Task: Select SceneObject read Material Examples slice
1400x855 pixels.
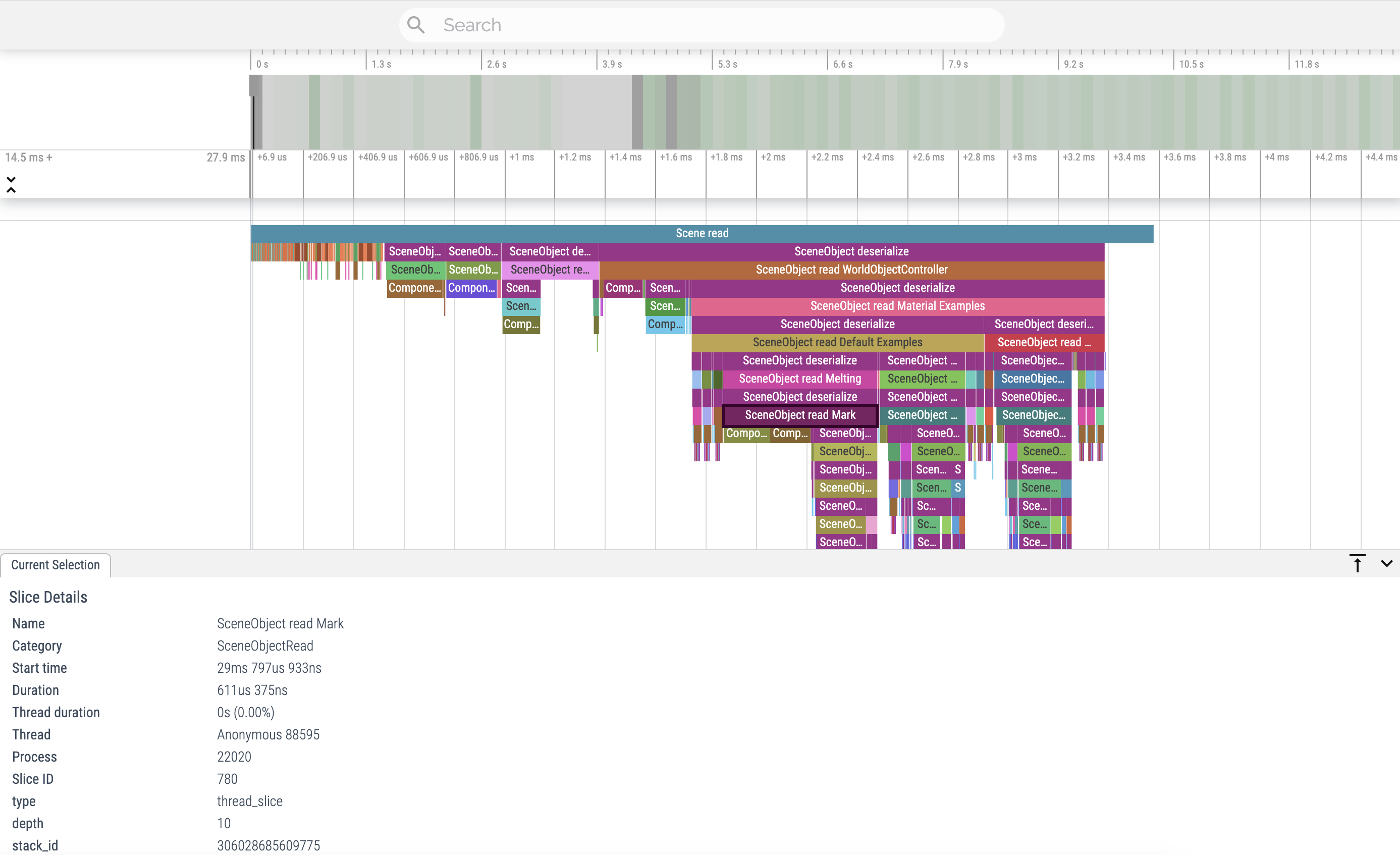Action: tap(897, 306)
